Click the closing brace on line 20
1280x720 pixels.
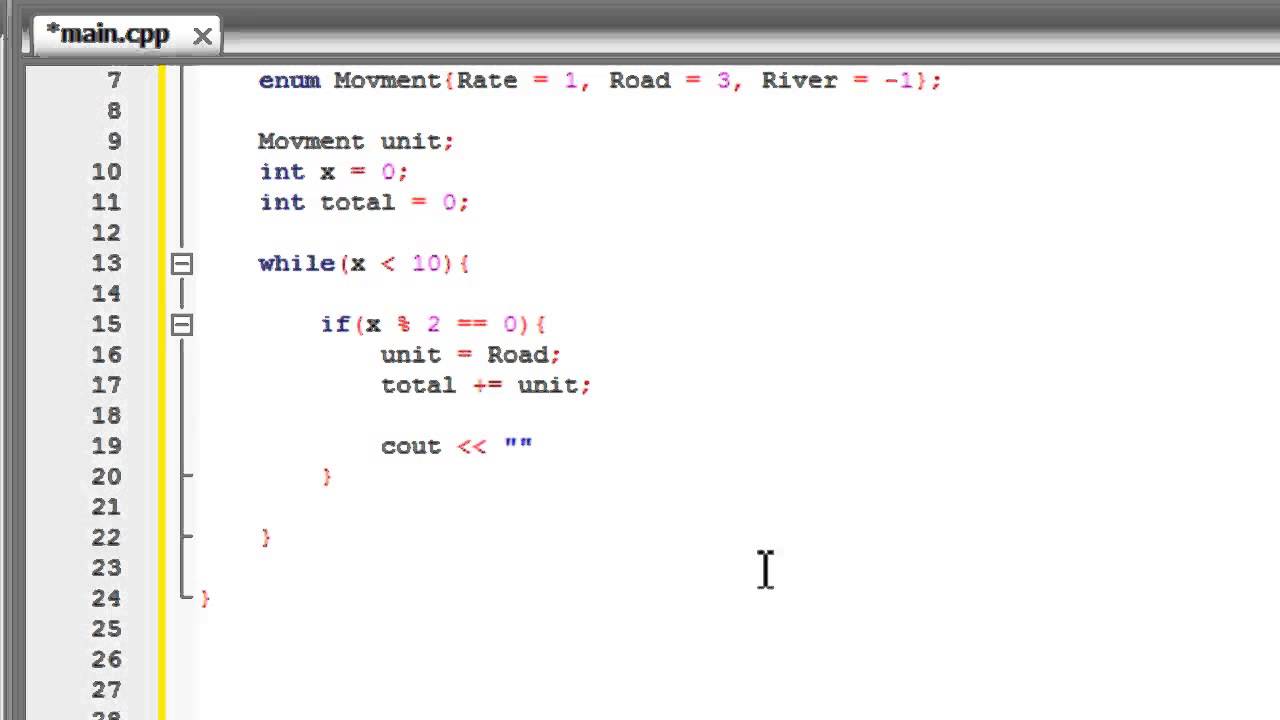(327, 477)
